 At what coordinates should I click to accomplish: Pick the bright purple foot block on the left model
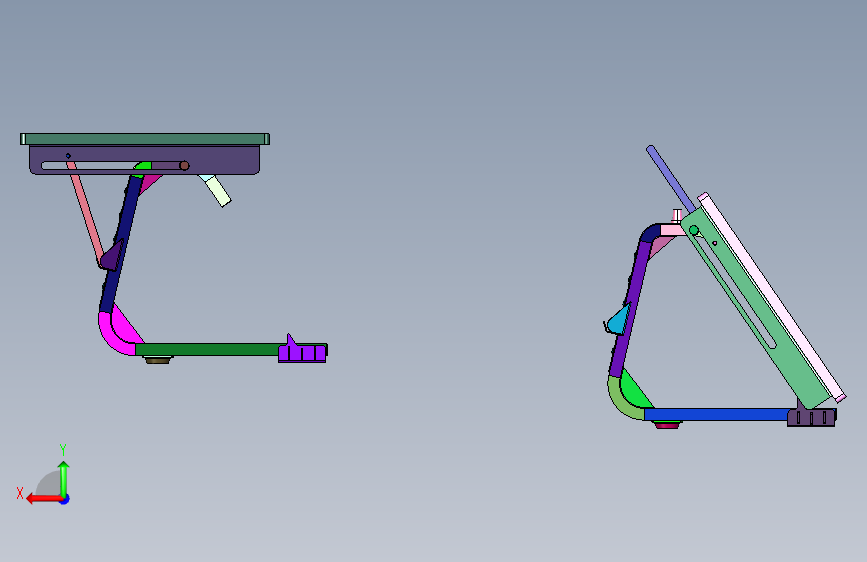pyautogui.click(x=302, y=352)
